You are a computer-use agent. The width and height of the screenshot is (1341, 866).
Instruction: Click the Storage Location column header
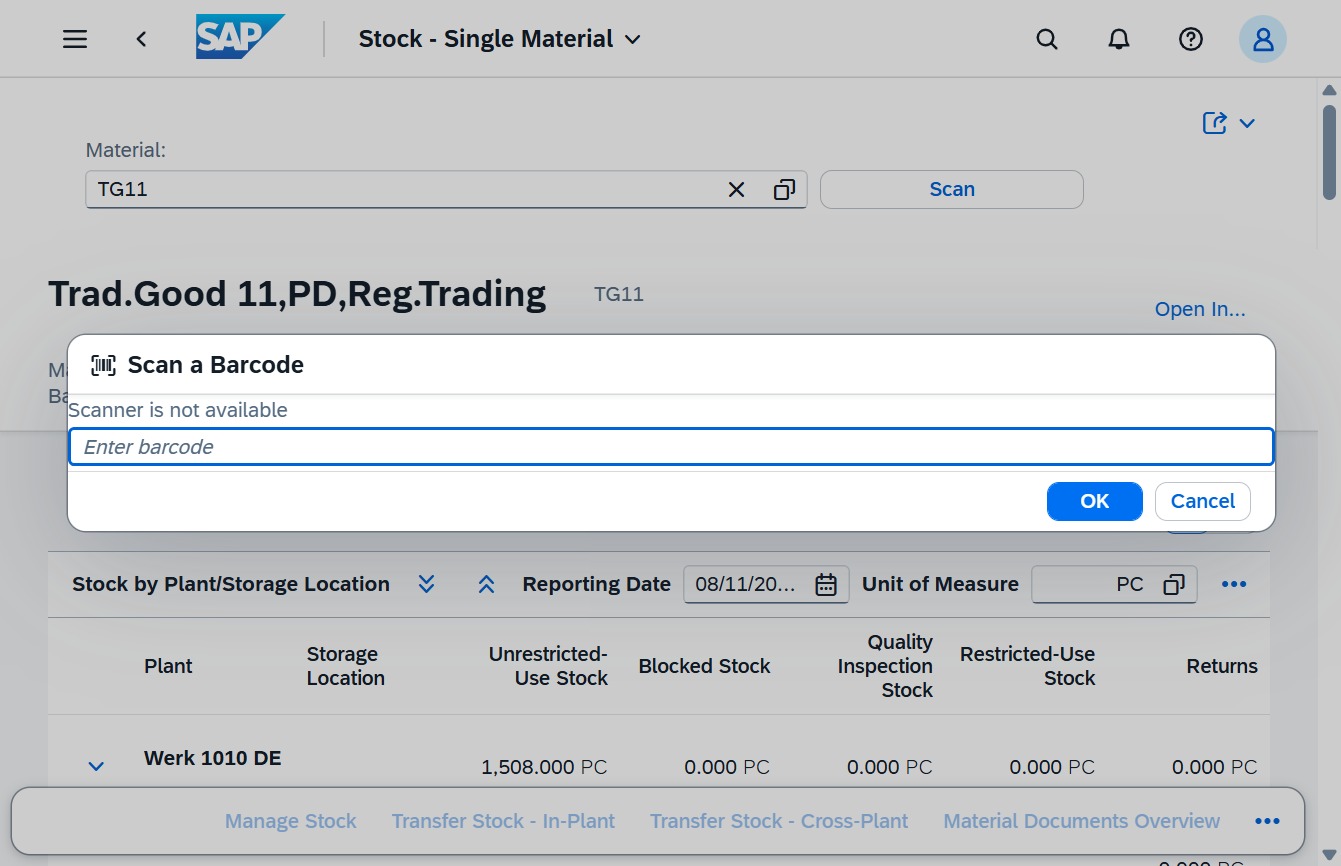coord(345,666)
